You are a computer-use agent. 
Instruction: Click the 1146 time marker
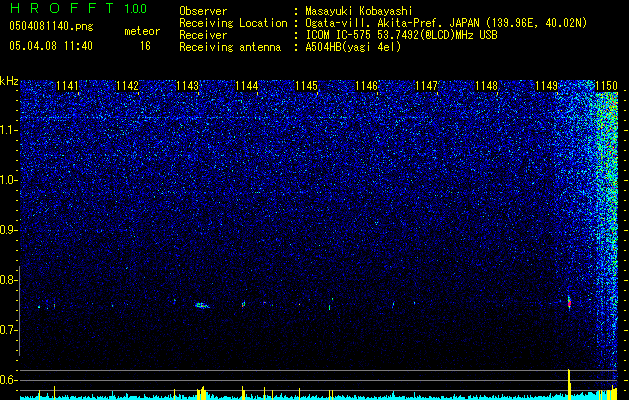tap(367, 86)
